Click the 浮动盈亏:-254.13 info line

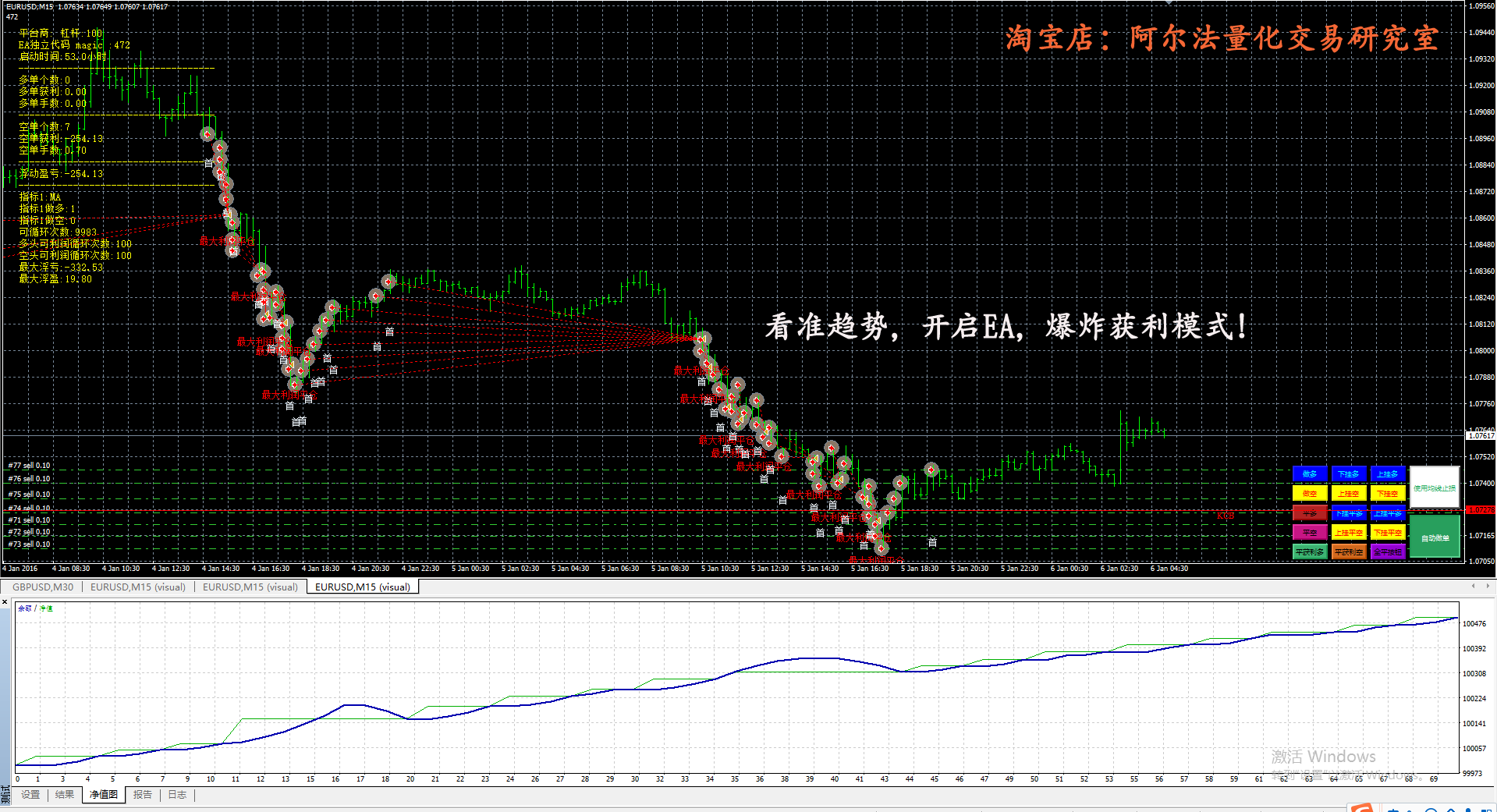(61, 174)
